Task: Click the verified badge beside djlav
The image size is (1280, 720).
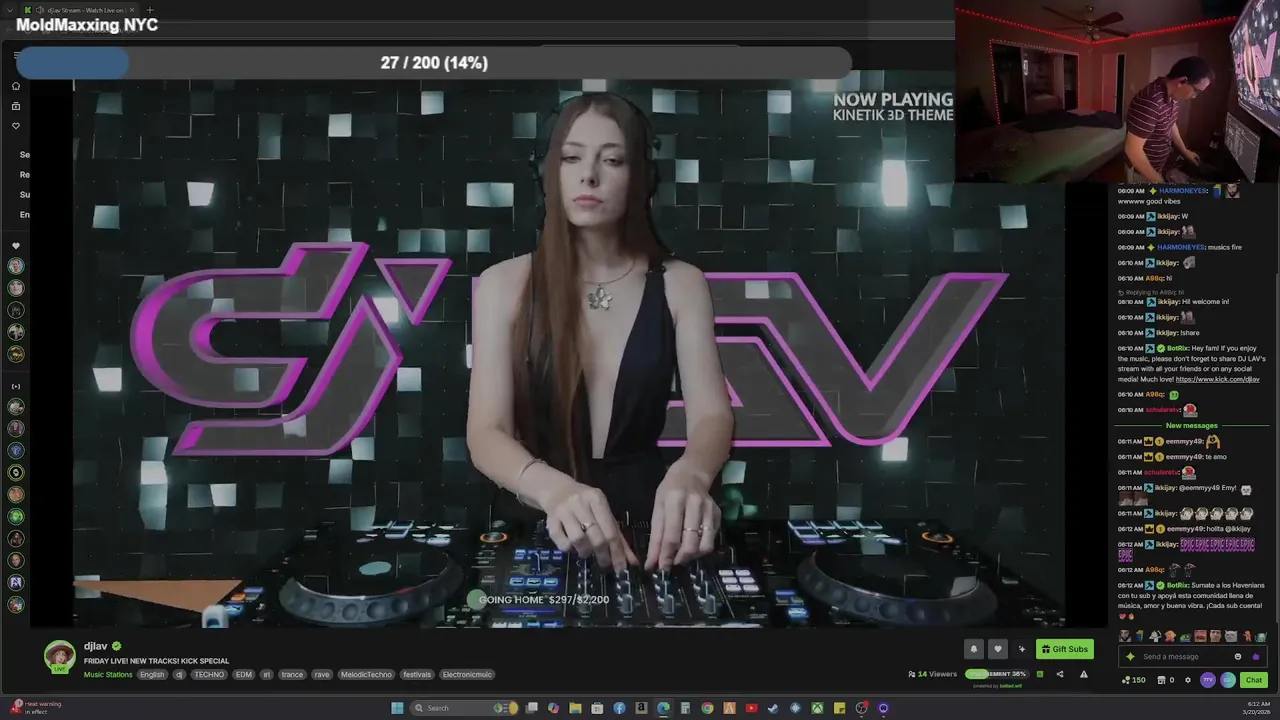Action: coord(116,646)
